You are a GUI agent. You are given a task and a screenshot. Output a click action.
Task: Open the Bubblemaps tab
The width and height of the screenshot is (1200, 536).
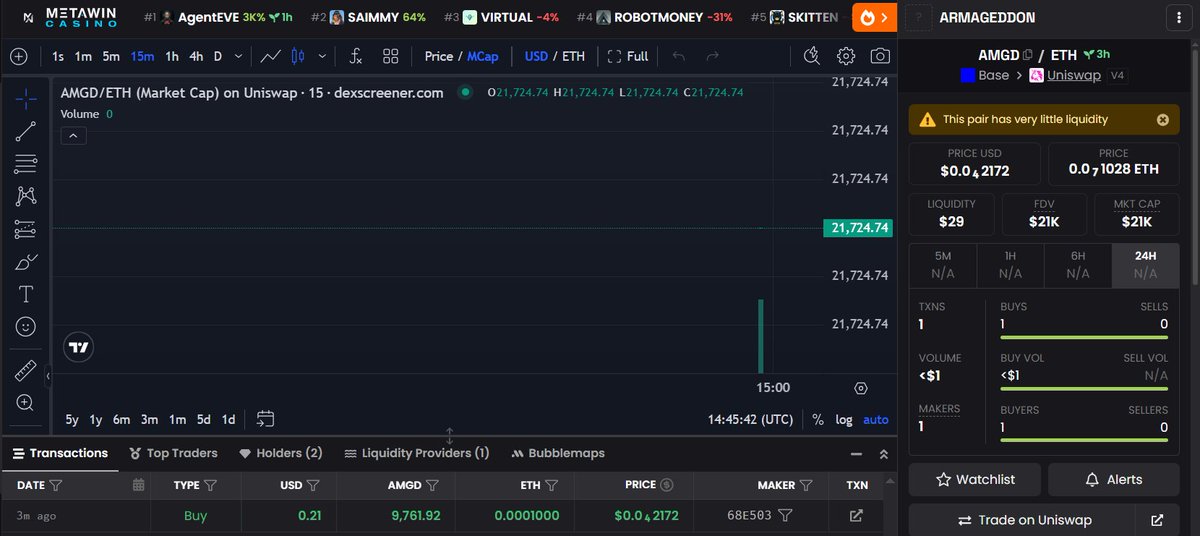tap(558, 453)
